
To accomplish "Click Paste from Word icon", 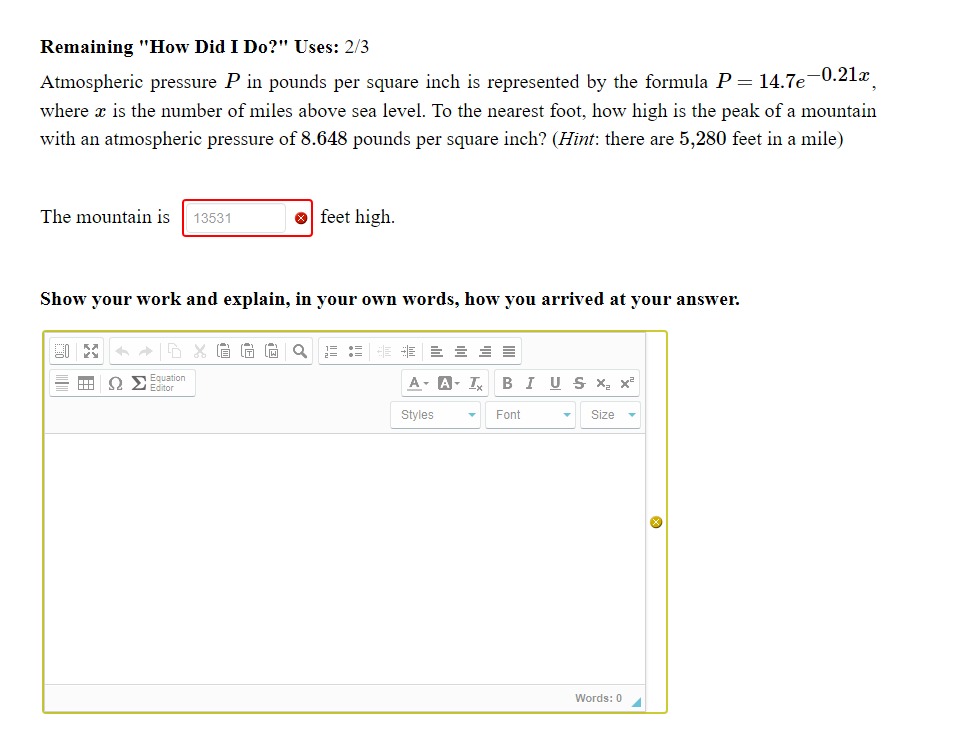I will [272, 351].
